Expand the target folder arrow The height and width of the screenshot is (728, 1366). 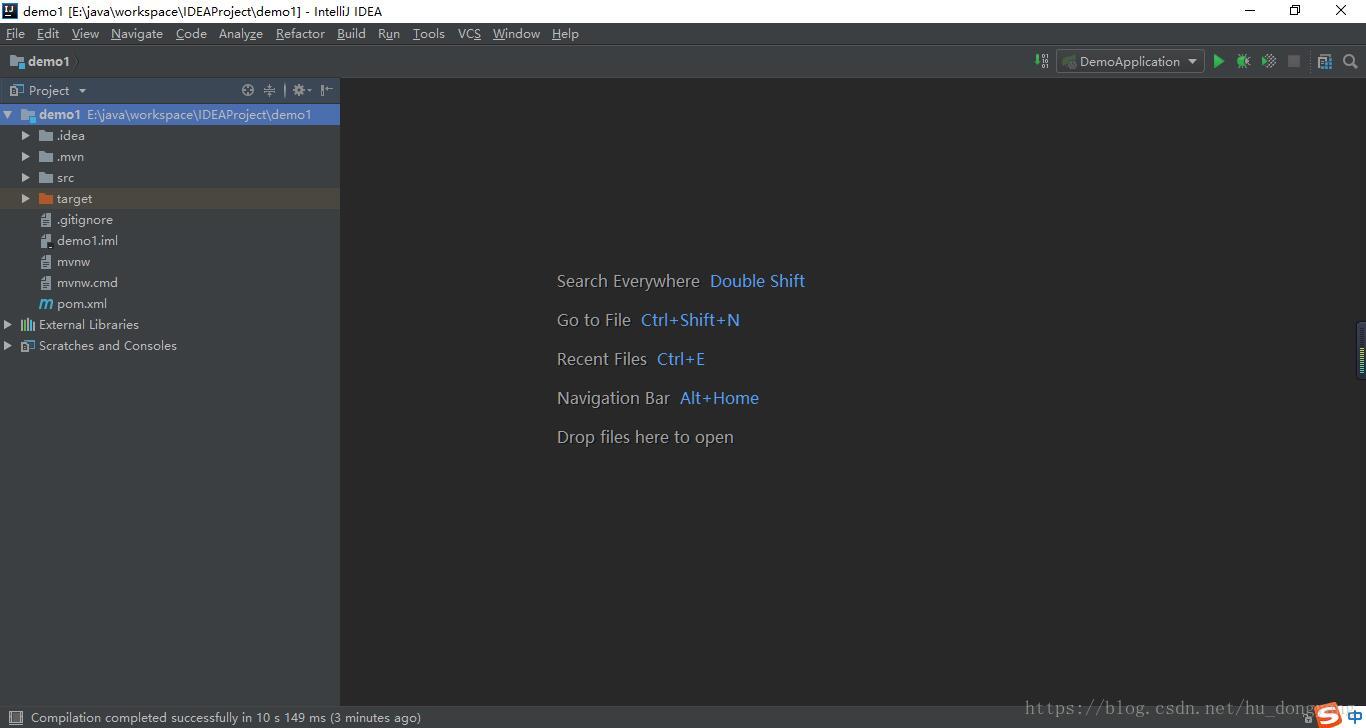26,198
